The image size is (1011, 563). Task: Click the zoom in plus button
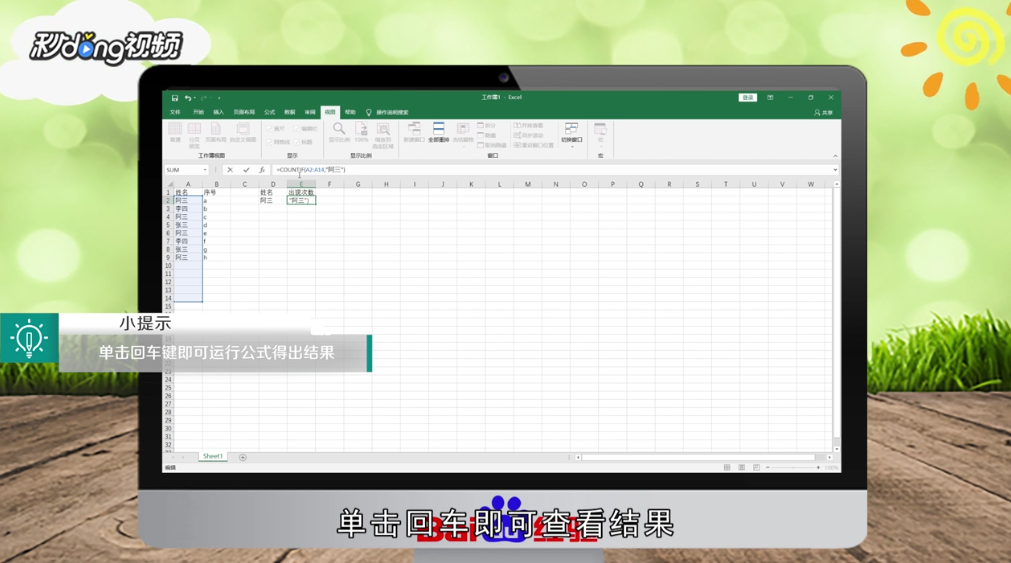(x=818, y=468)
